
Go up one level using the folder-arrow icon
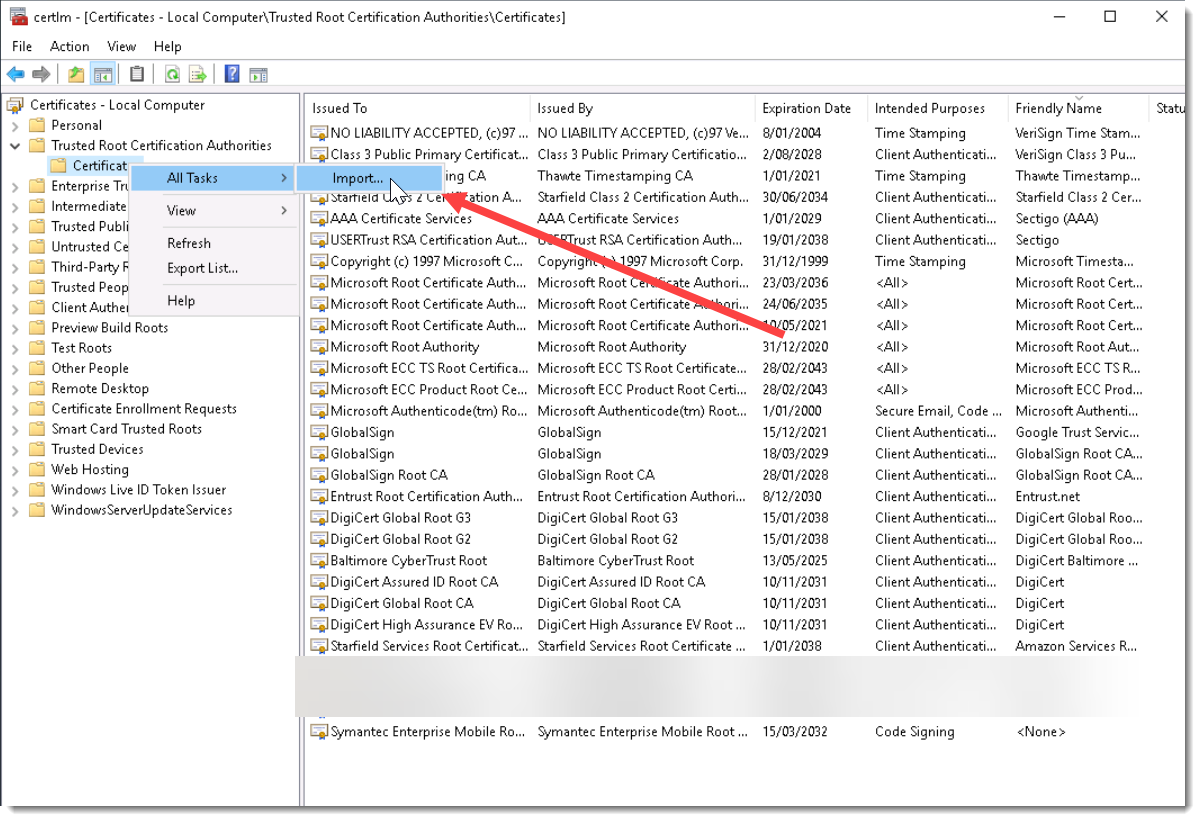(76, 74)
